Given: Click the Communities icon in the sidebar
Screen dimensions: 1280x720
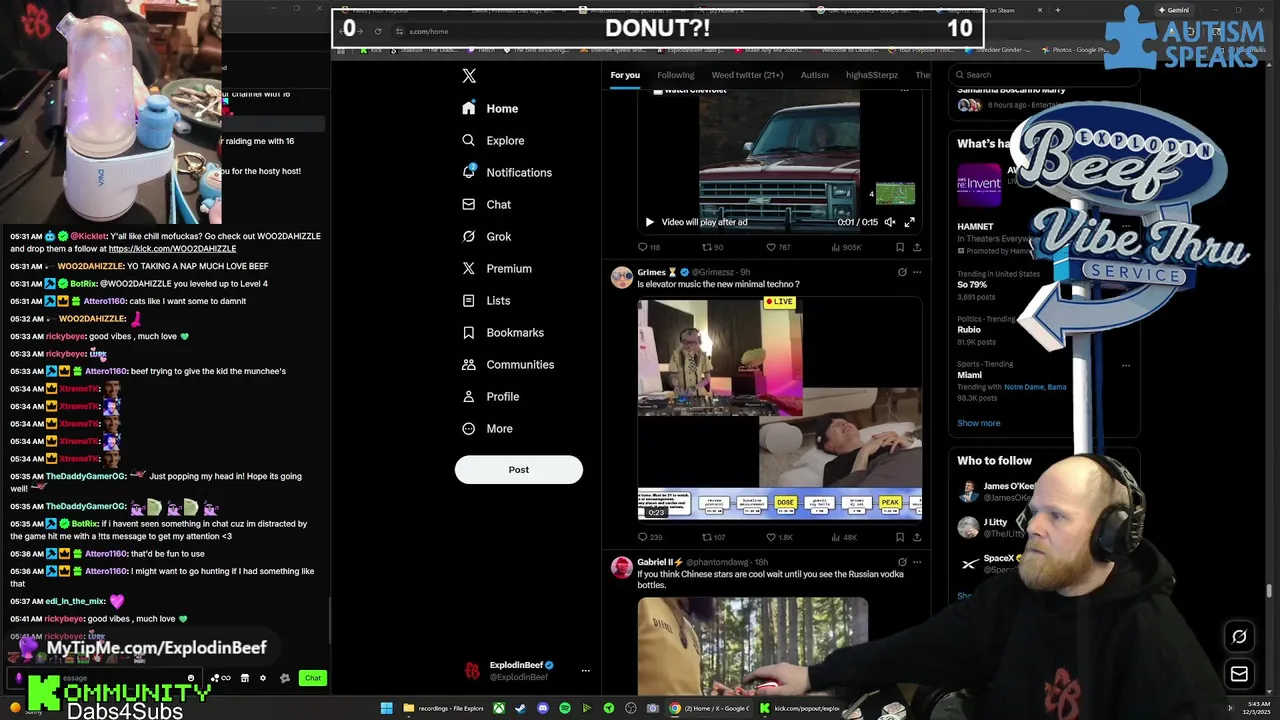Looking at the screenshot, I should [468, 364].
